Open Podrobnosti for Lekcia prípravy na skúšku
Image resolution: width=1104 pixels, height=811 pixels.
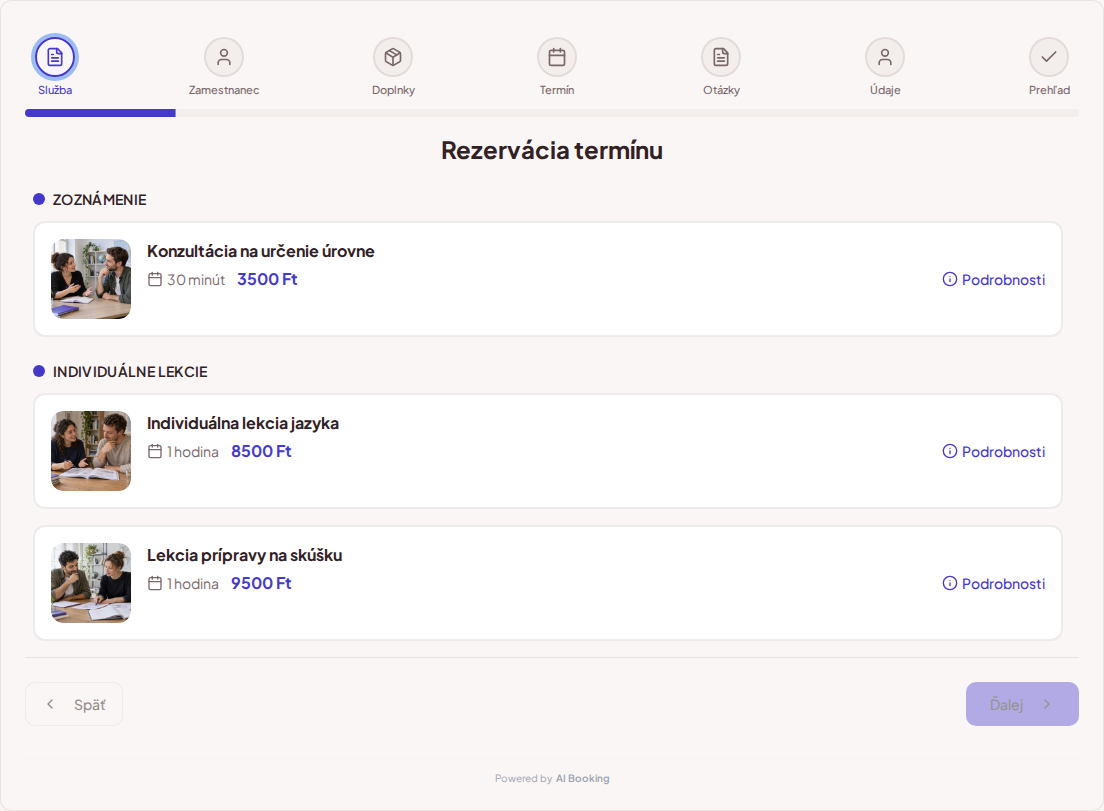[x=993, y=584]
